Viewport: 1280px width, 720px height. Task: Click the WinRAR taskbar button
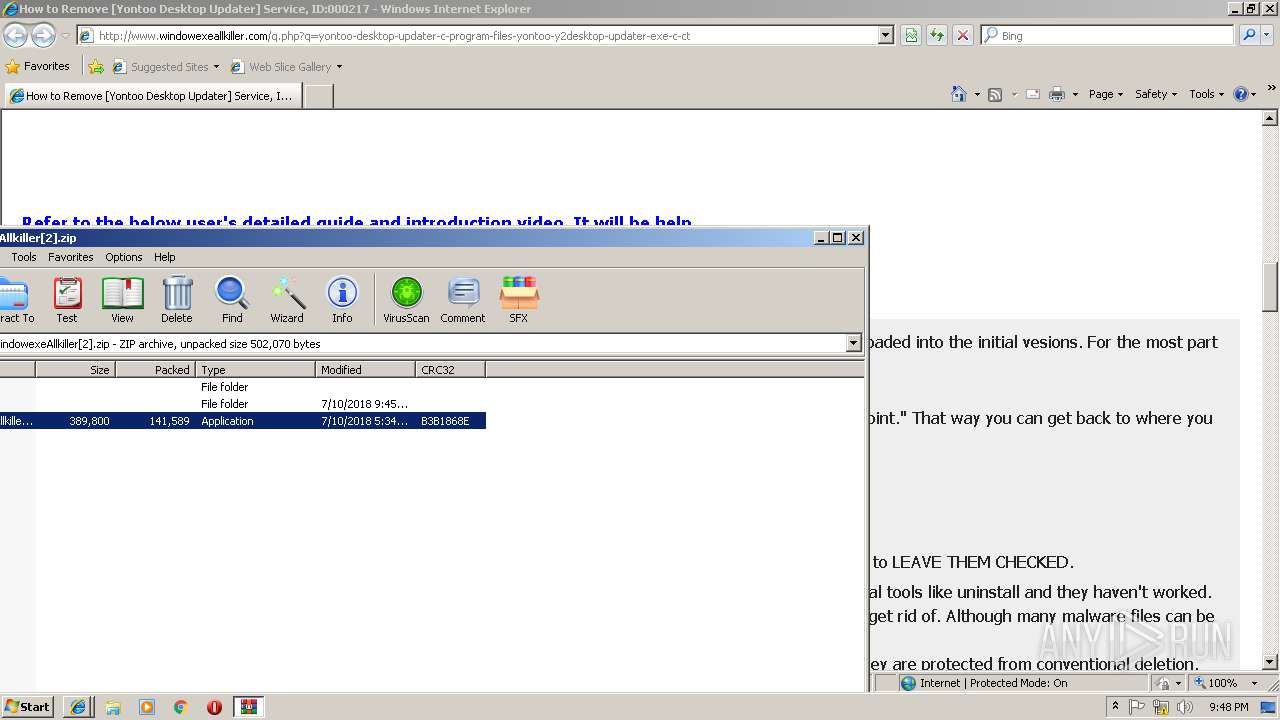[249, 707]
